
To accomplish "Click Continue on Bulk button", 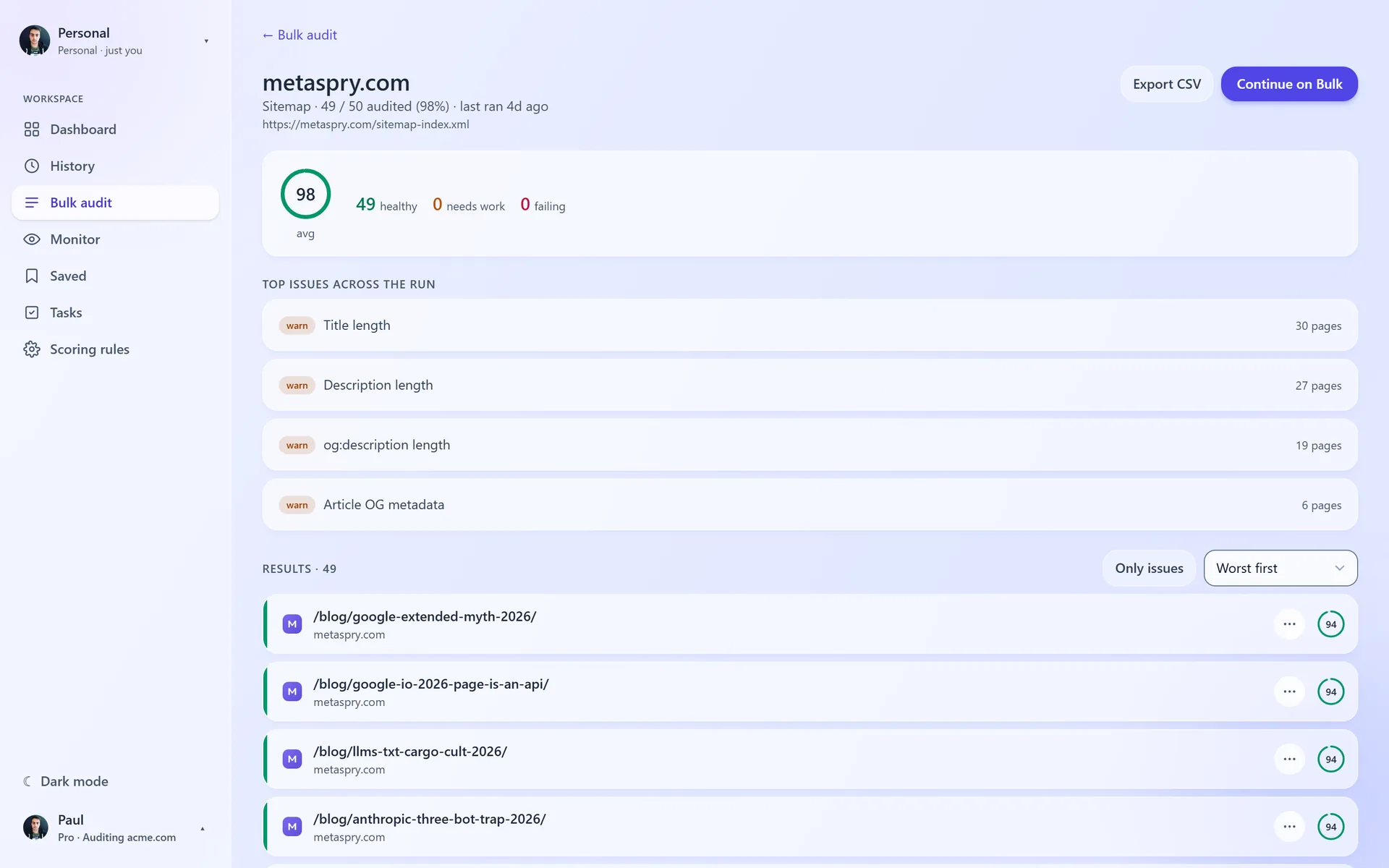I will (x=1289, y=85).
